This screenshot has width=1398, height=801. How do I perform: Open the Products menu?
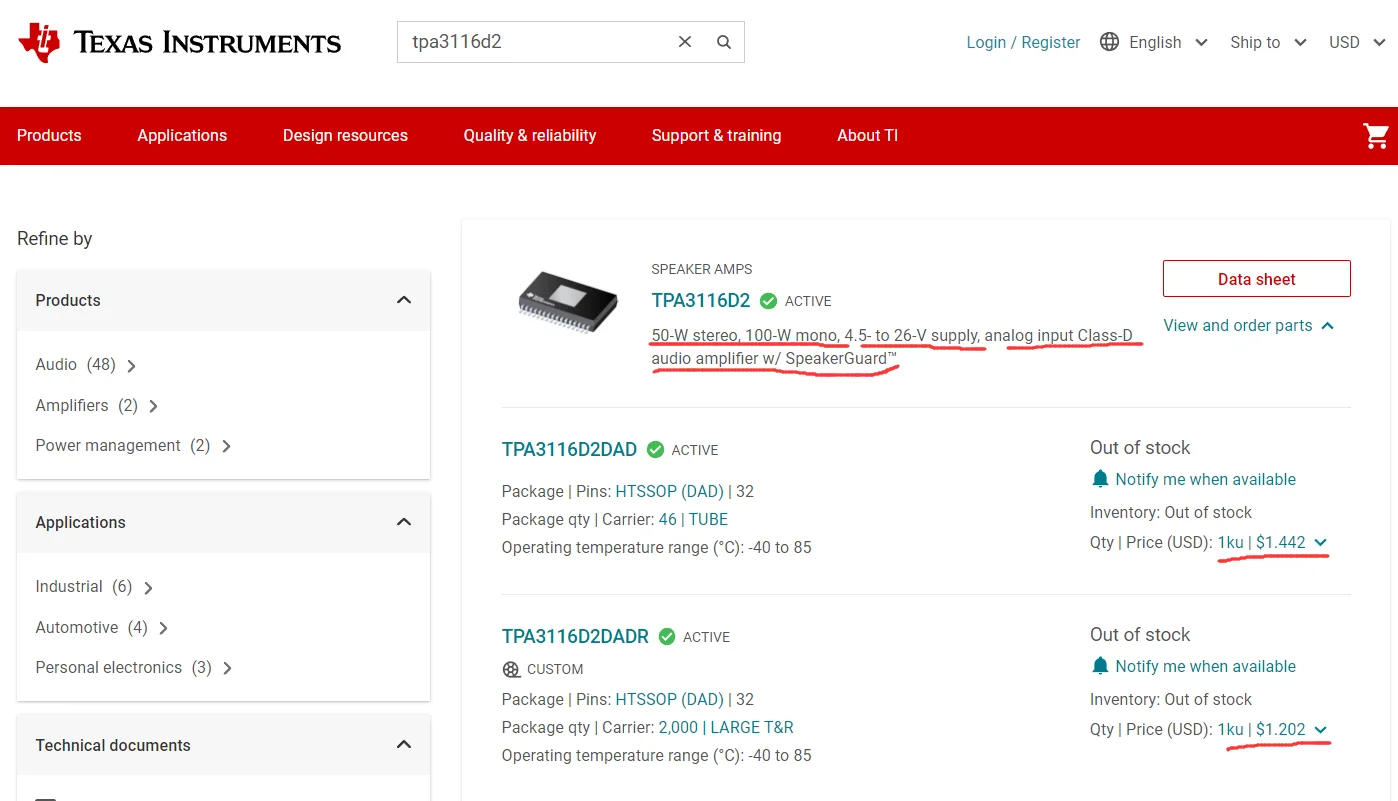coord(49,136)
